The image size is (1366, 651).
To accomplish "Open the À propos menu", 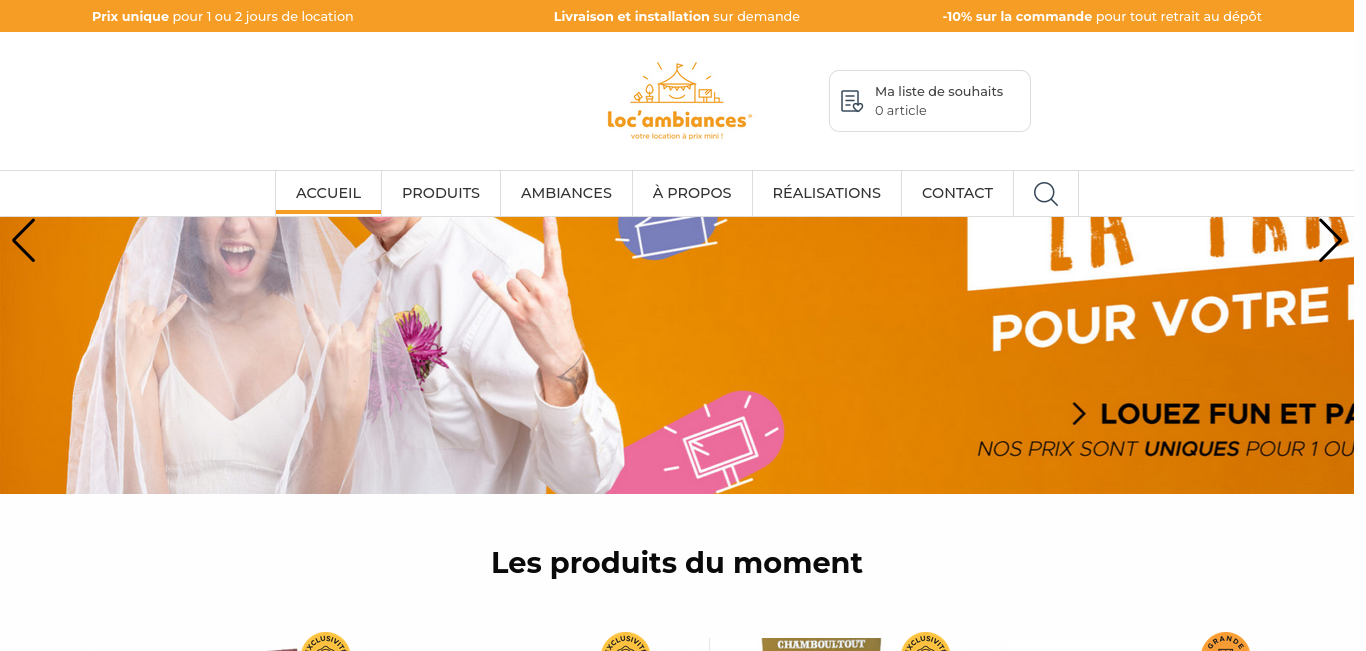I will (692, 193).
